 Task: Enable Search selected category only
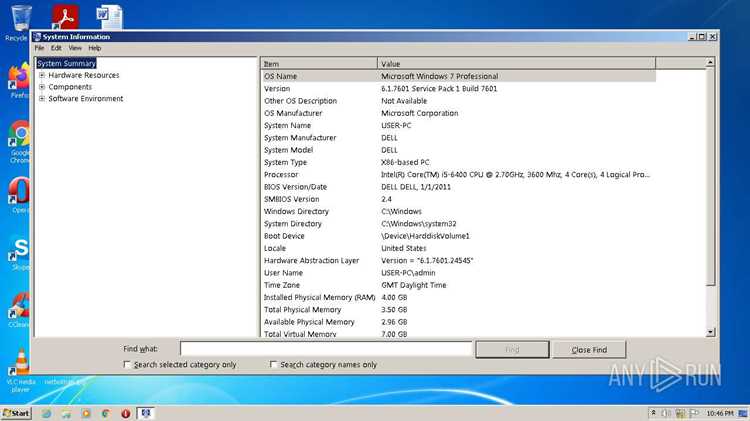[x=126, y=365]
